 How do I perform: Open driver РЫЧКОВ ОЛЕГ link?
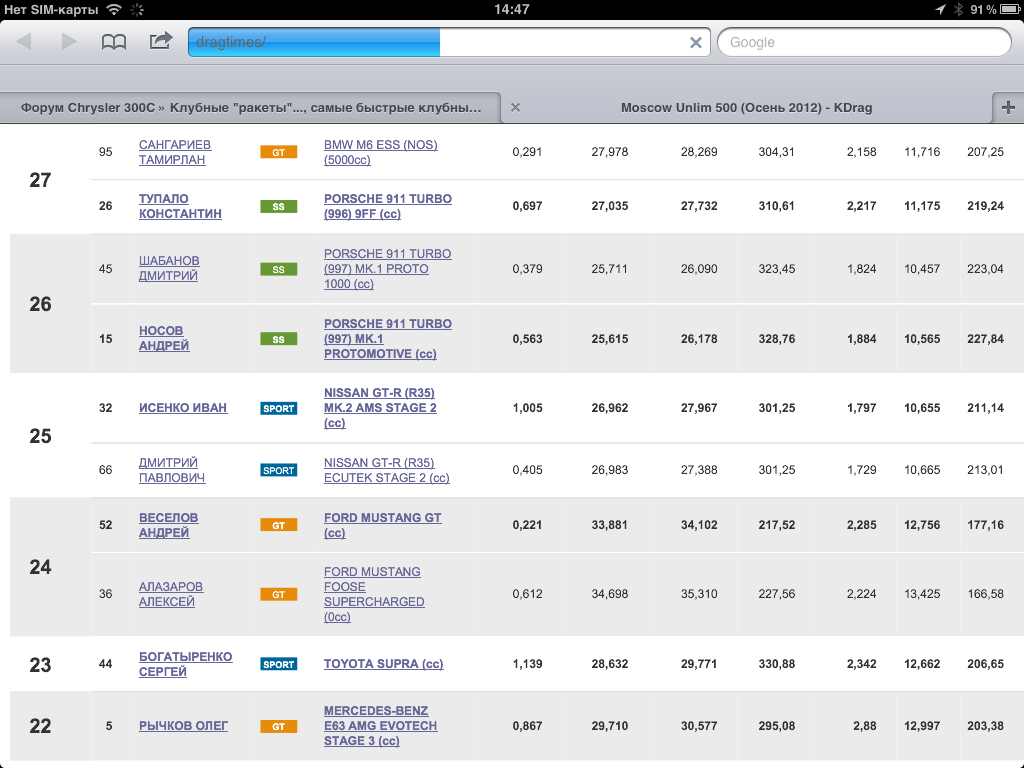[183, 726]
